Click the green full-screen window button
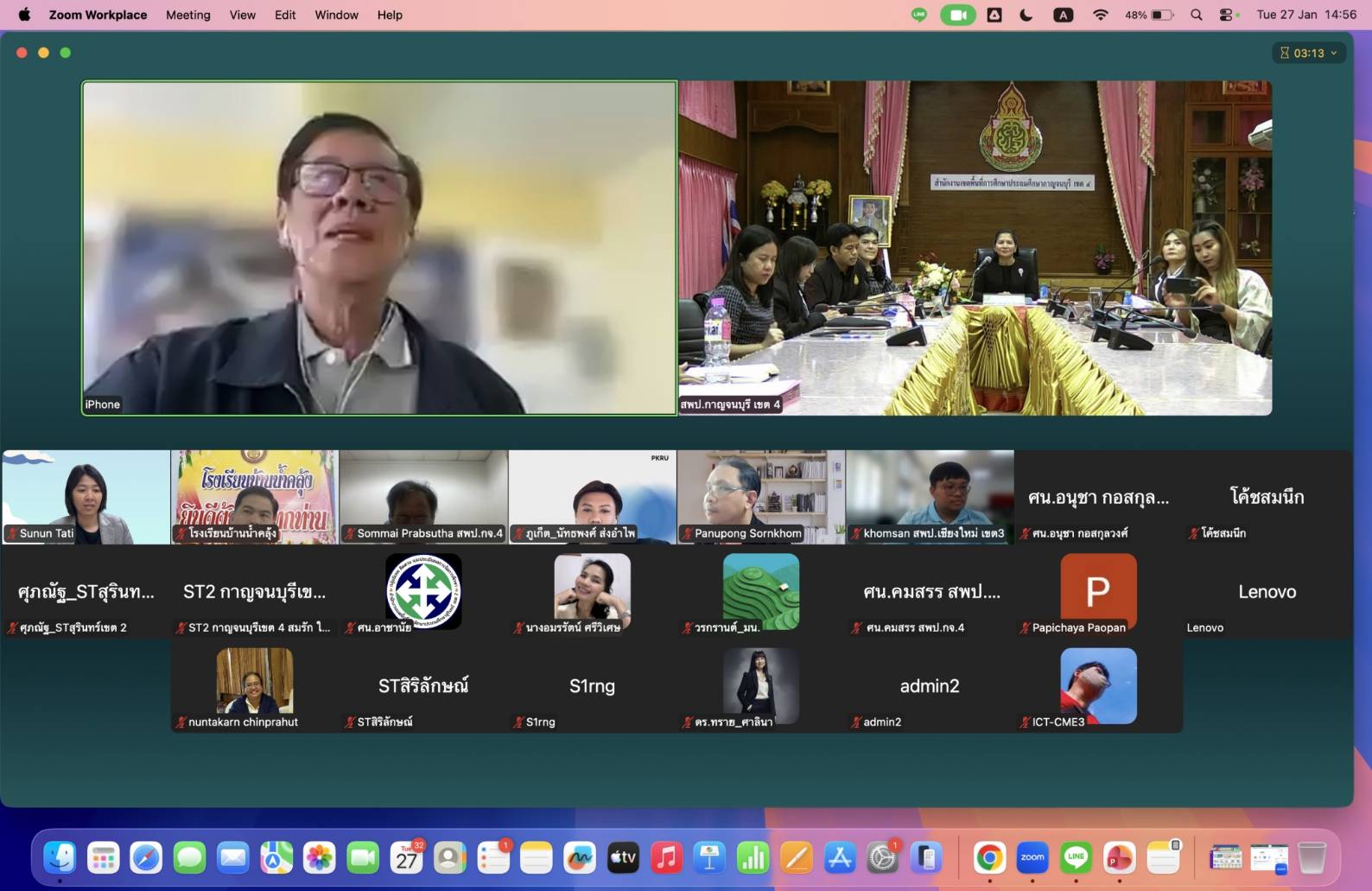Viewport: 1372px width, 891px height. [x=66, y=53]
